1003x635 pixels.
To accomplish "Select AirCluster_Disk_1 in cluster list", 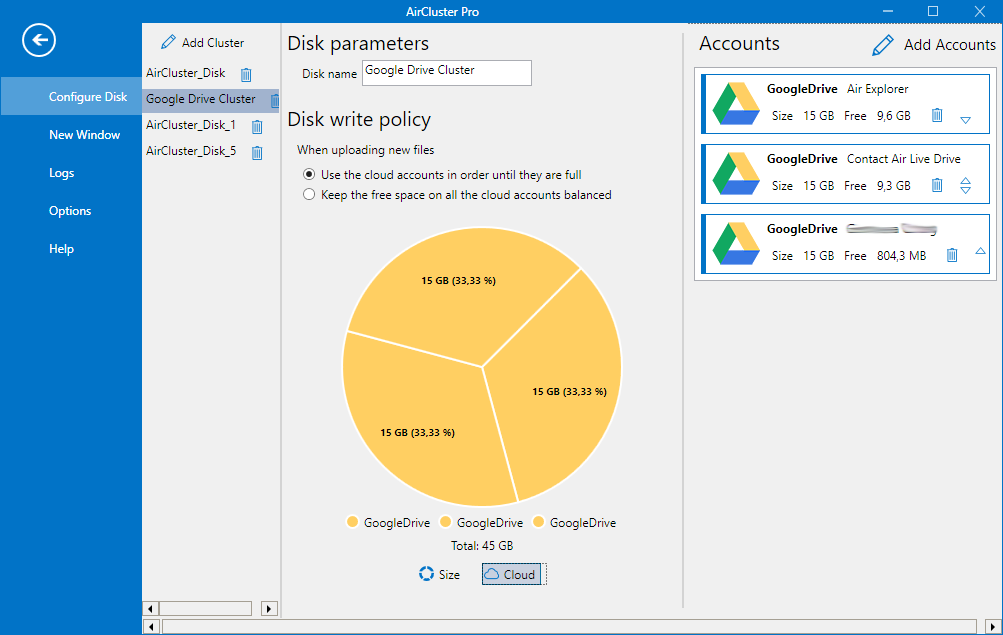I will tap(191, 125).
